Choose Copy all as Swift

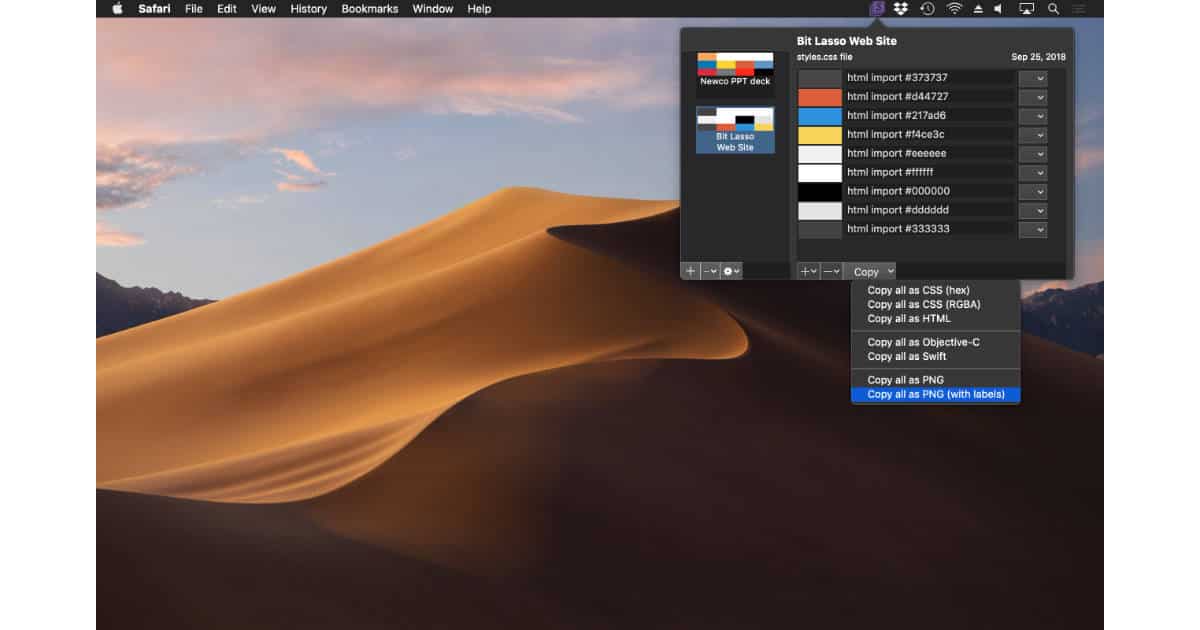coord(935,357)
